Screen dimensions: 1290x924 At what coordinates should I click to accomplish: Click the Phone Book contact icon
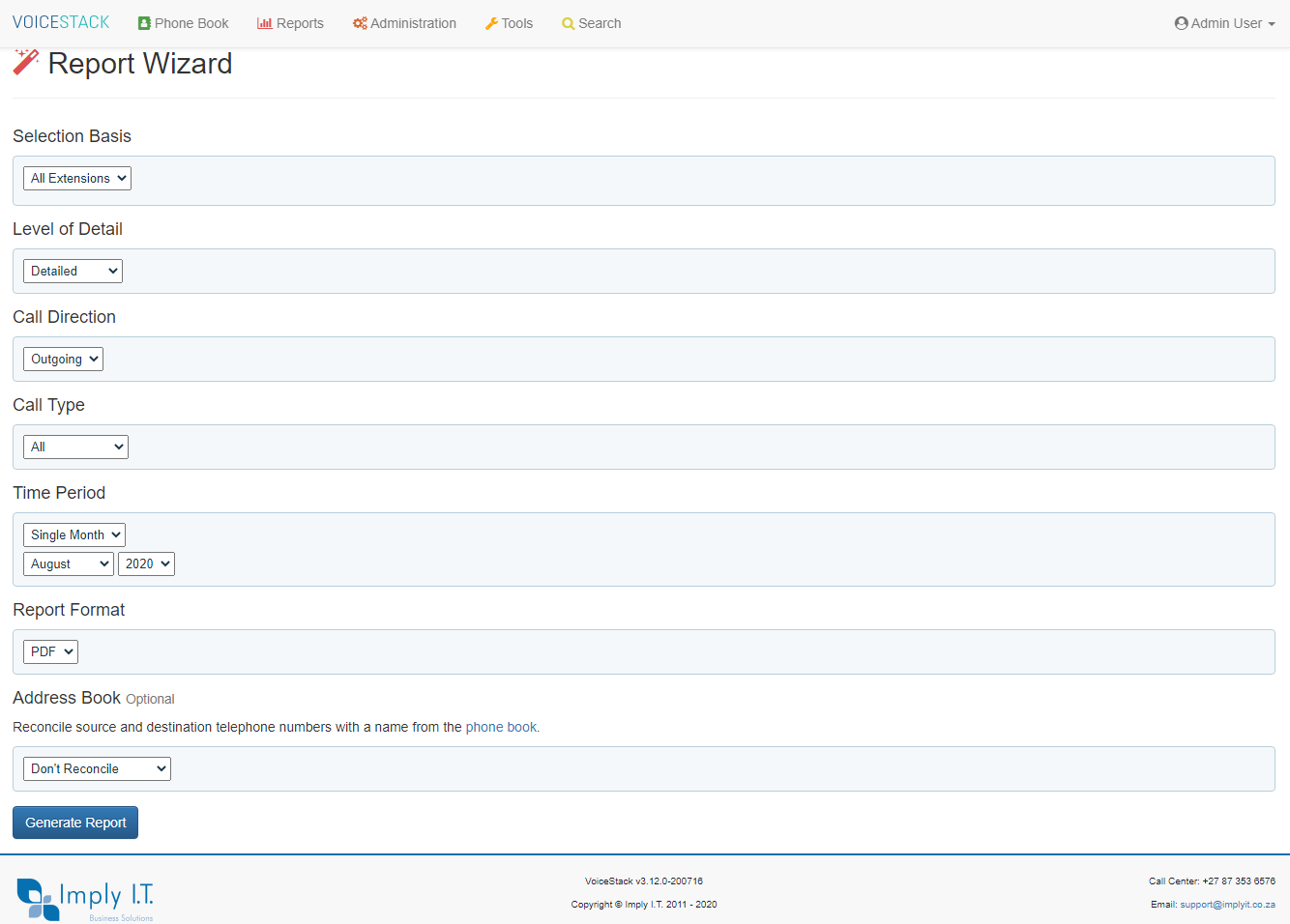pos(144,23)
